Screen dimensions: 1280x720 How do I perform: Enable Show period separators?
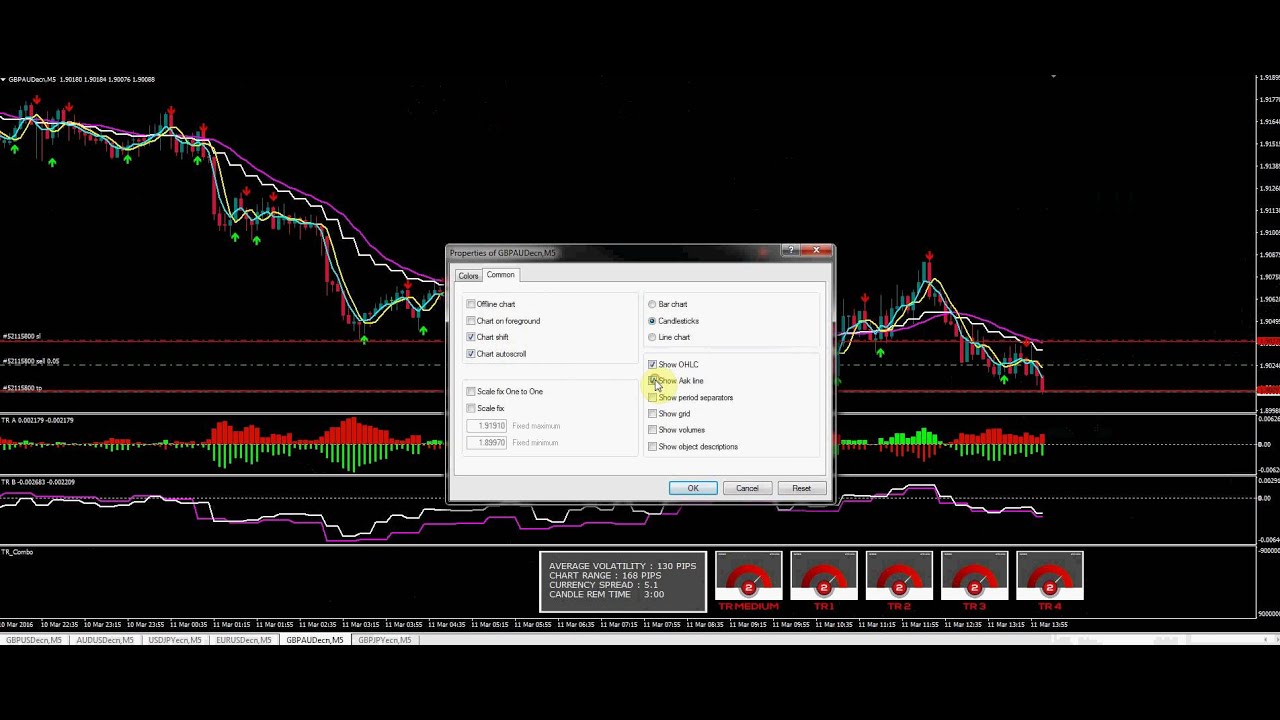pyautogui.click(x=653, y=397)
